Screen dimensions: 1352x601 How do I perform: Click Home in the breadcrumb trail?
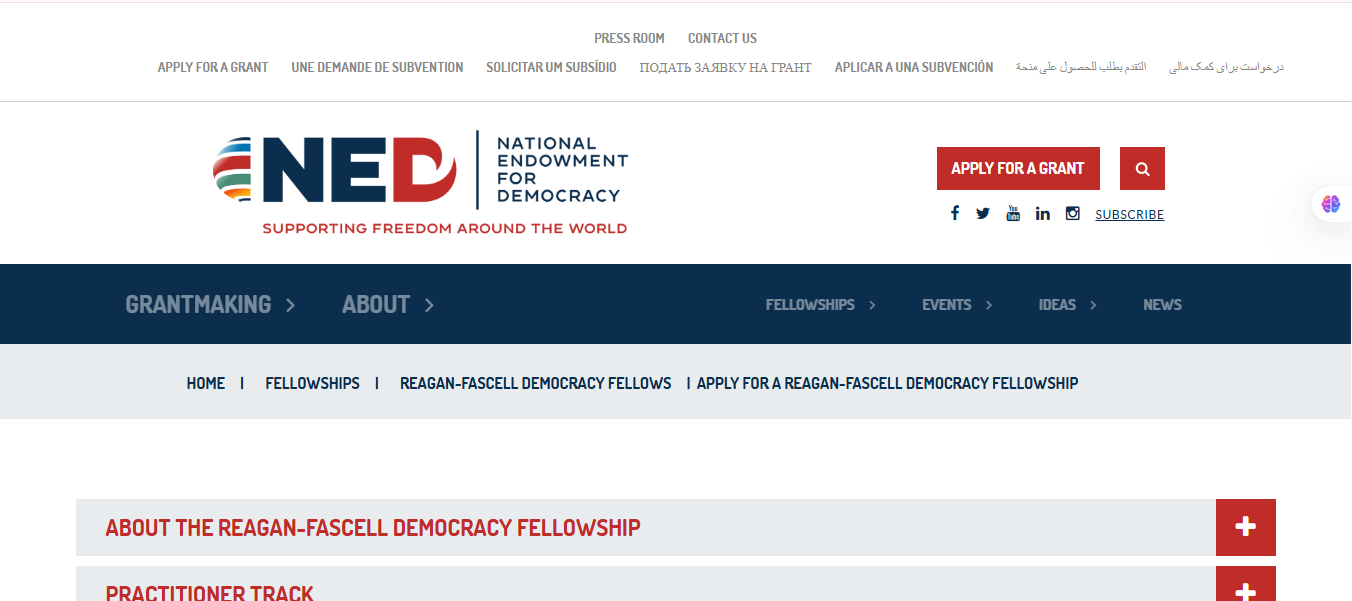(x=206, y=382)
